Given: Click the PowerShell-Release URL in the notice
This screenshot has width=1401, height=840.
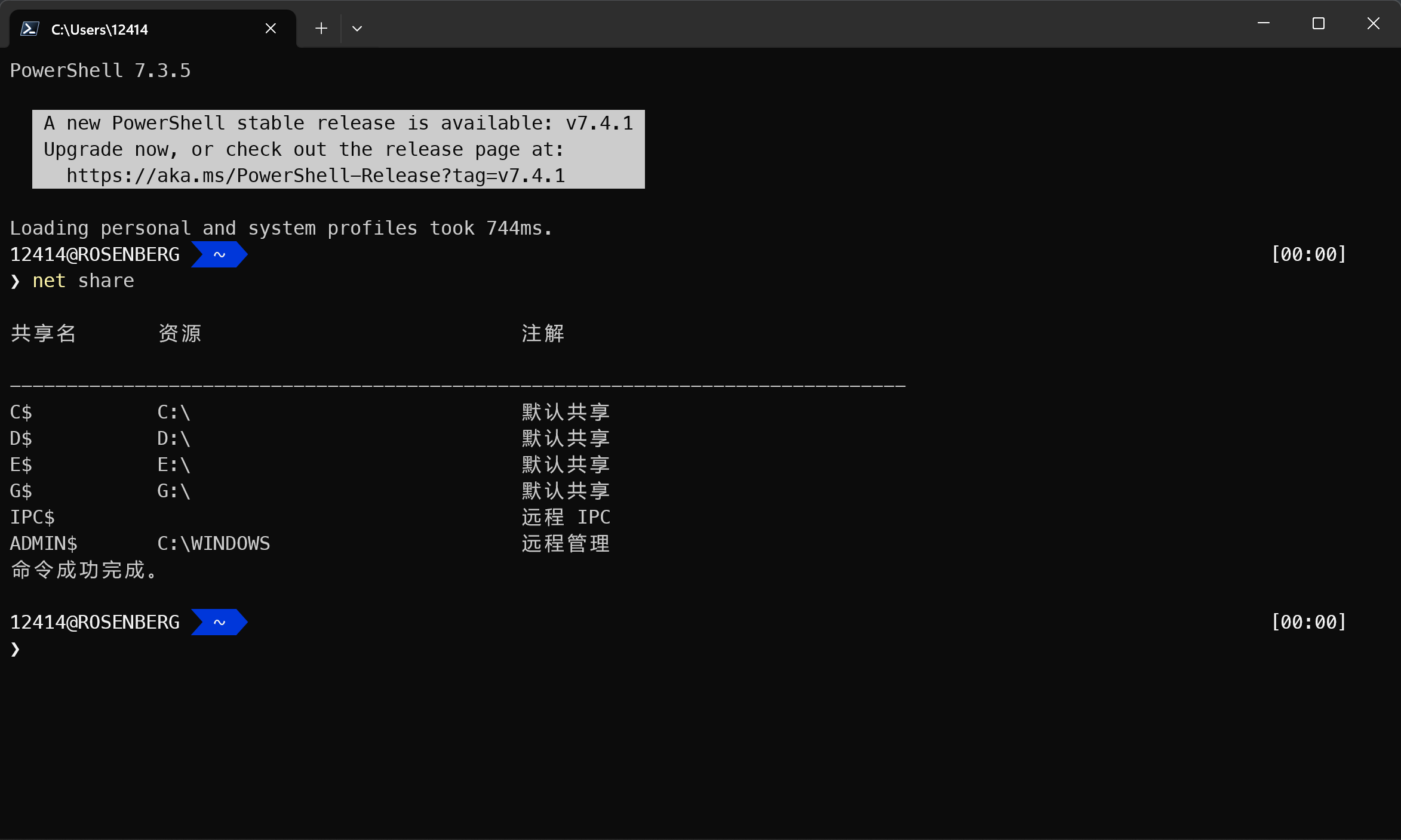Looking at the screenshot, I should click(x=315, y=176).
